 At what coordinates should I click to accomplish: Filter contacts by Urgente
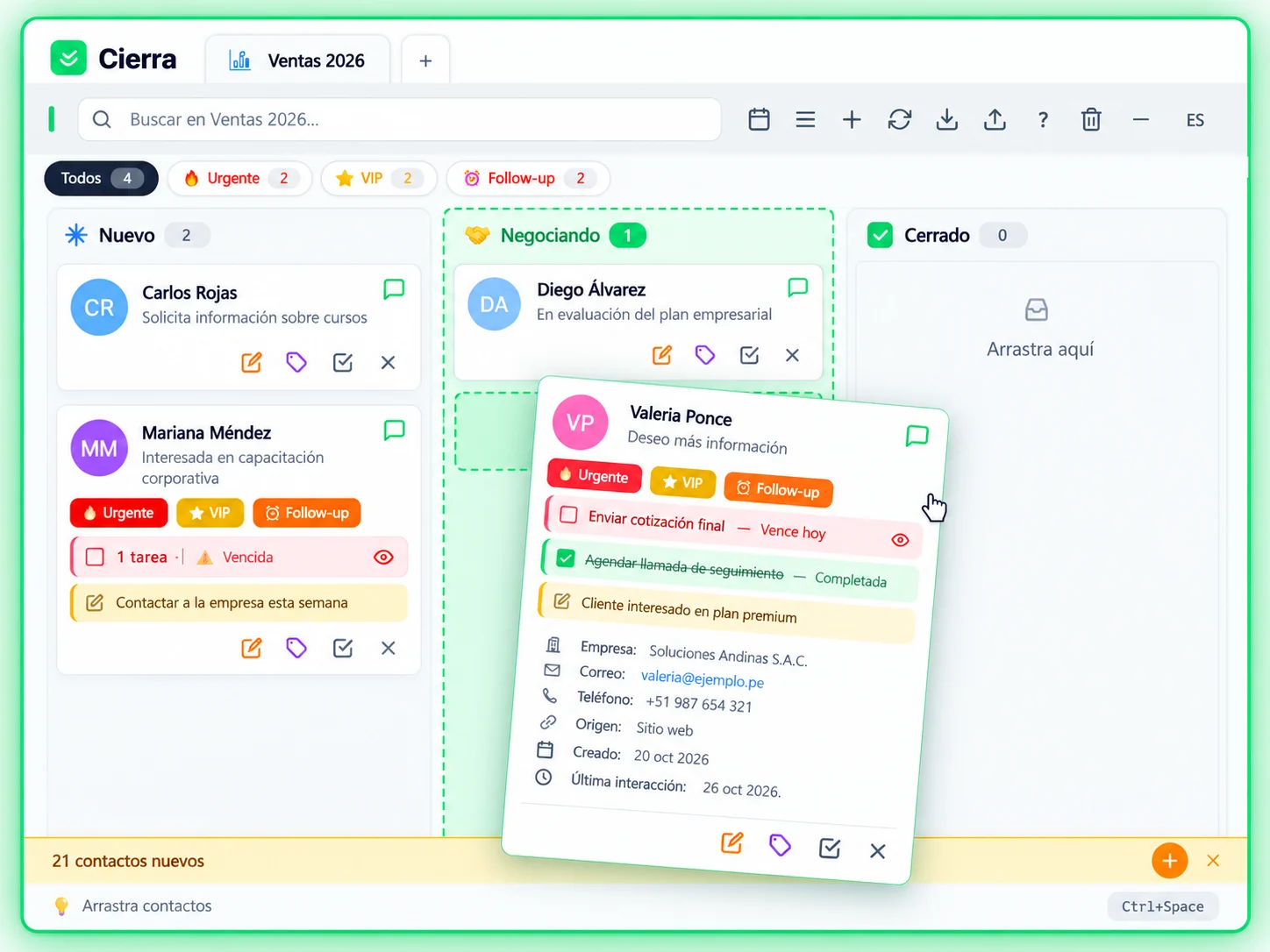(x=239, y=178)
